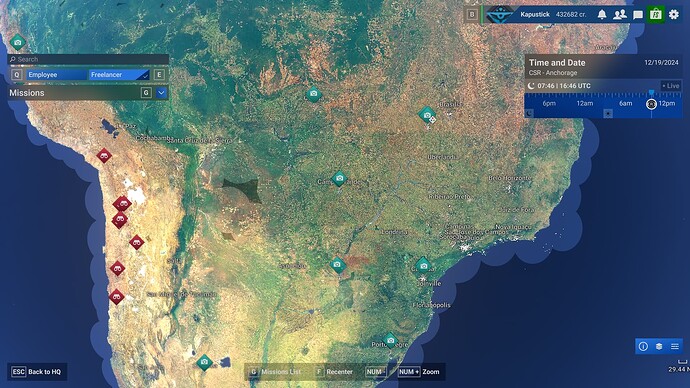Click the Kapustick username
This screenshot has height=388, width=690.
535,15
